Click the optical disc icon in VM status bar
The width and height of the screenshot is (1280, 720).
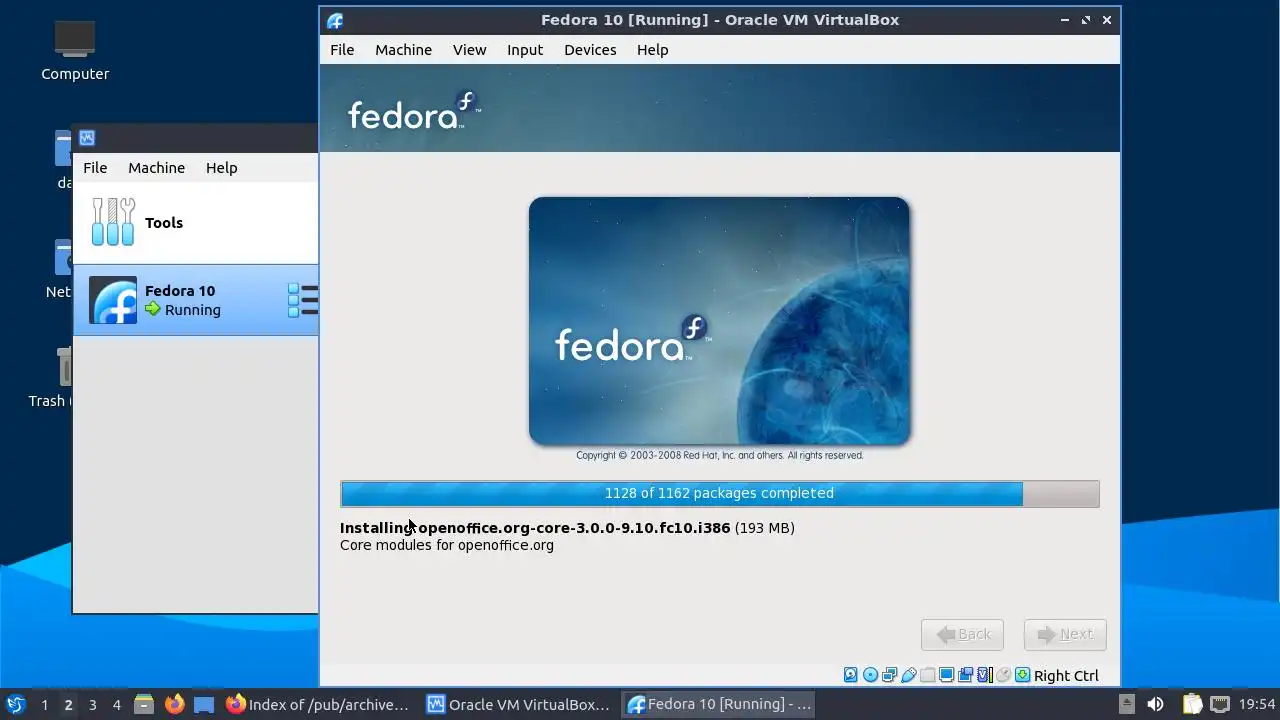[870, 675]
